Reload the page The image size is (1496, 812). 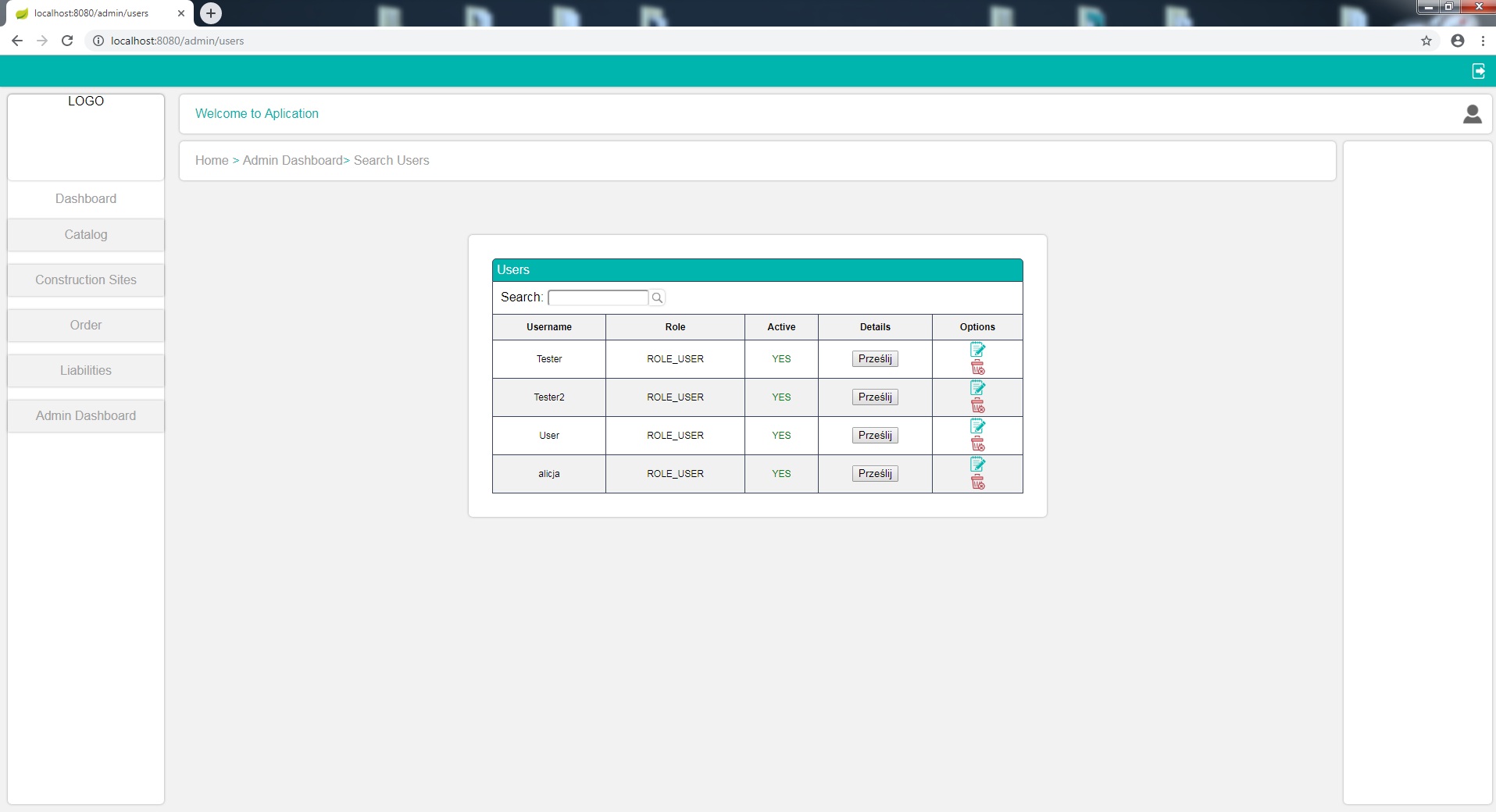[x=67, y=41]
